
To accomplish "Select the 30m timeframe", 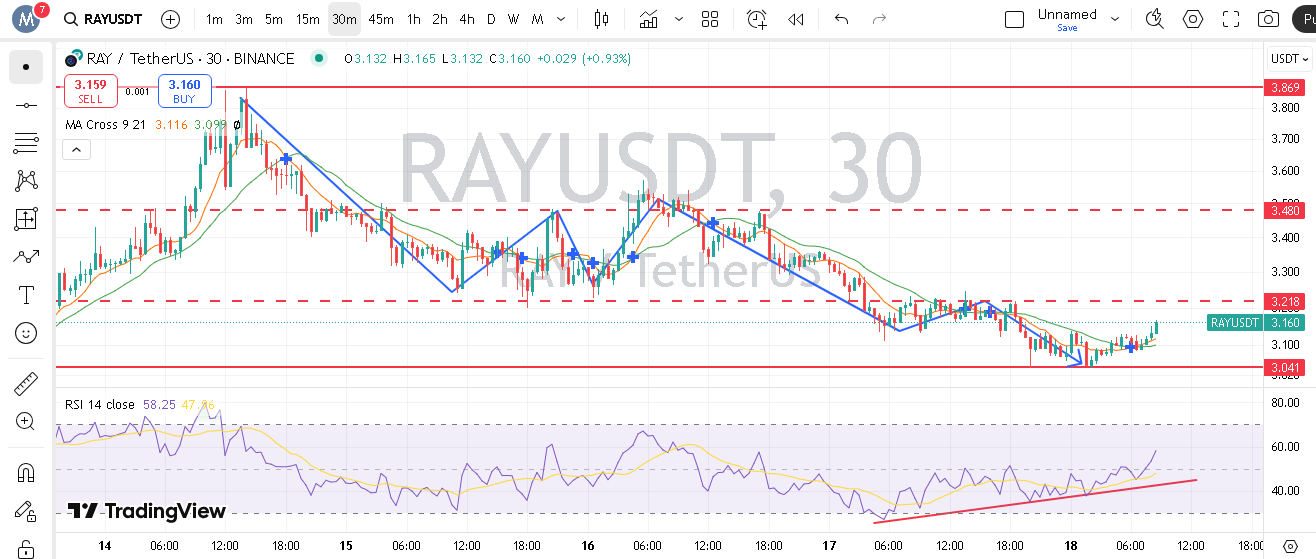I will point(344,19).
